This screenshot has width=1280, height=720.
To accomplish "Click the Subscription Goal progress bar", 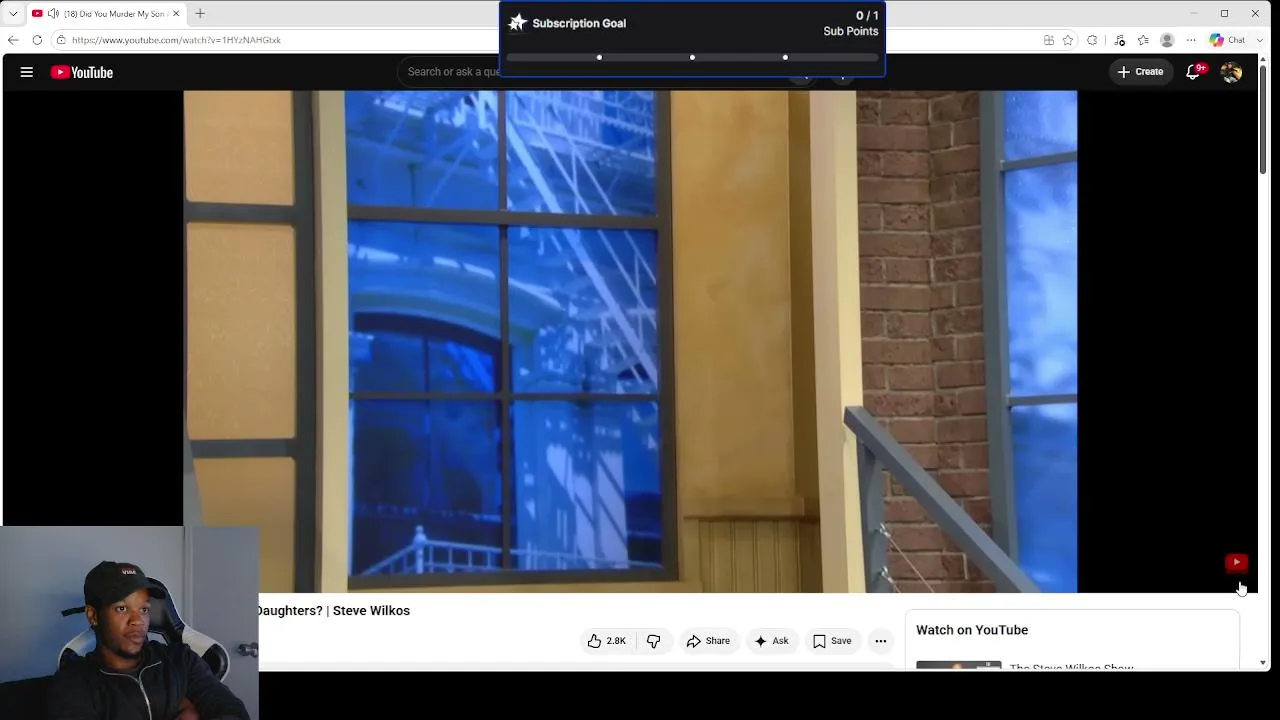I will [x=692, y=57].
